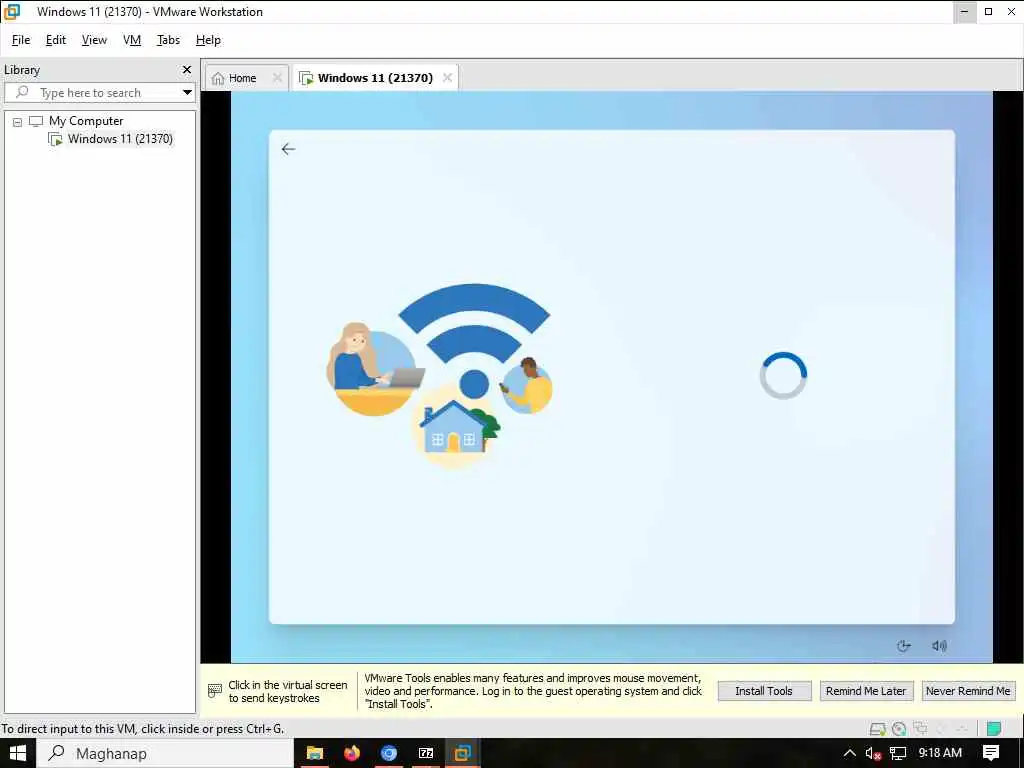The width and height of the screenshot is (1024, 768).
Task: Click Remind Me Later
Action: [866, 691]
